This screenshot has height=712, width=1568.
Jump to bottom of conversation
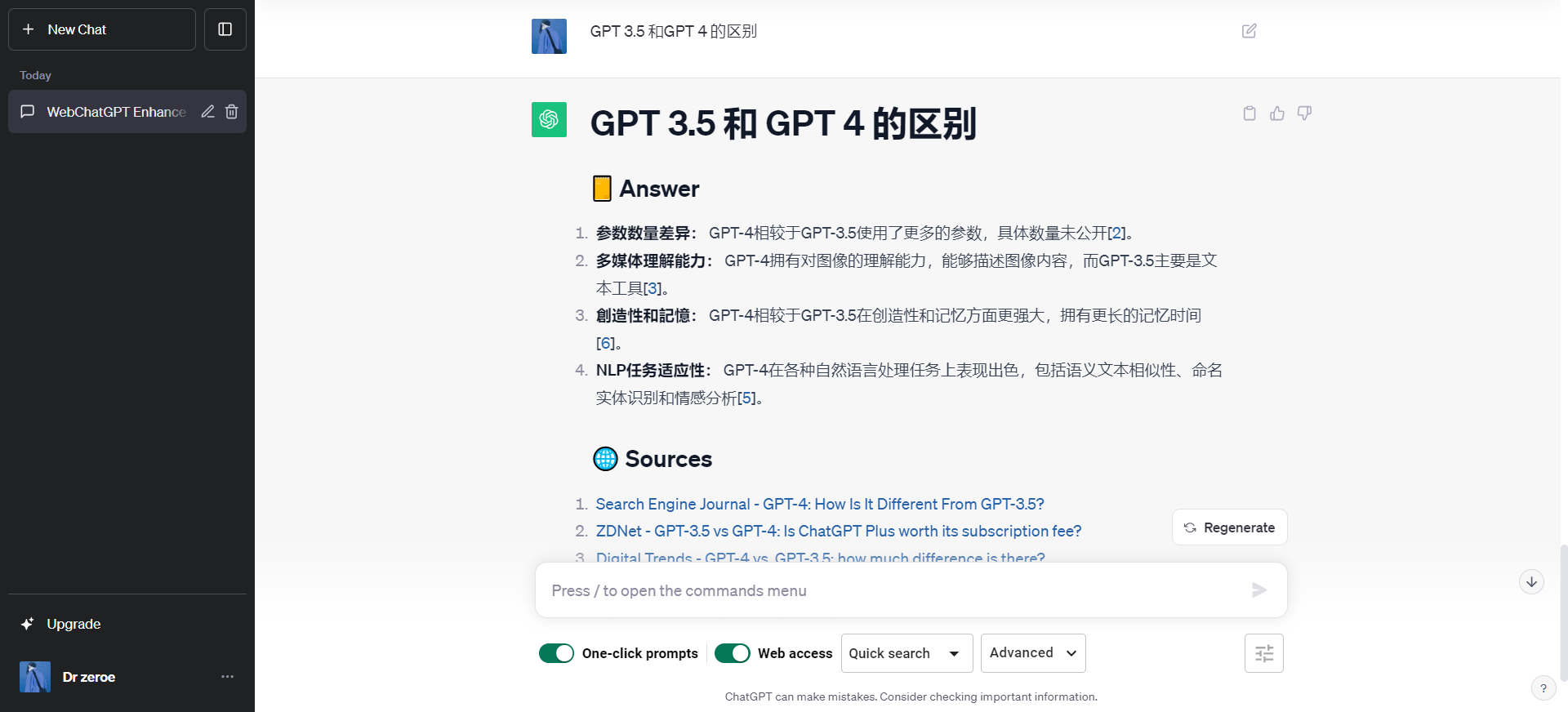point(1531,582)
